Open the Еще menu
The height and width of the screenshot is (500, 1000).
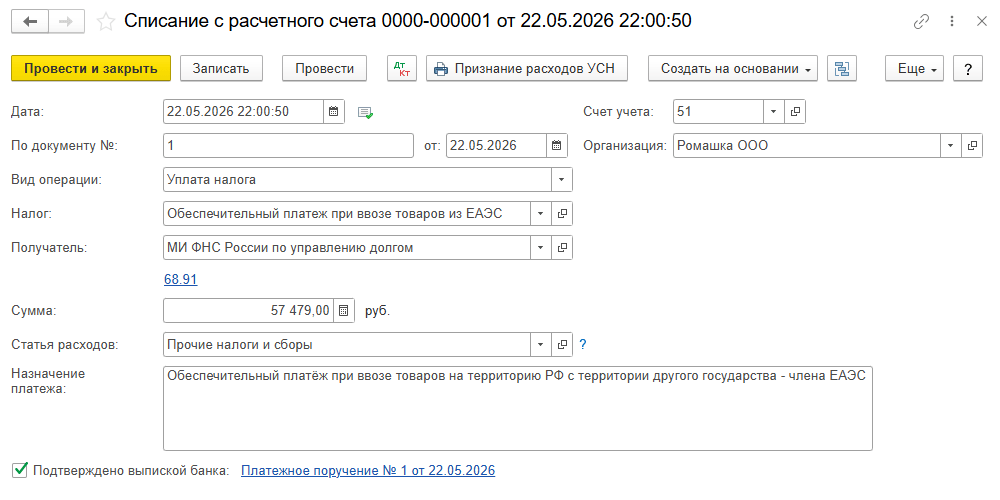(x=915, y=68)
